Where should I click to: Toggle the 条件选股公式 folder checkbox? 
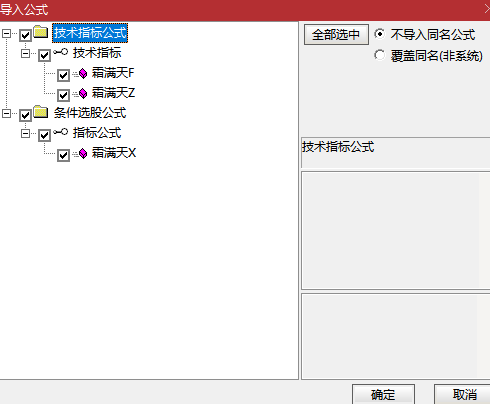pyautogui.click(x=25, y=115)
